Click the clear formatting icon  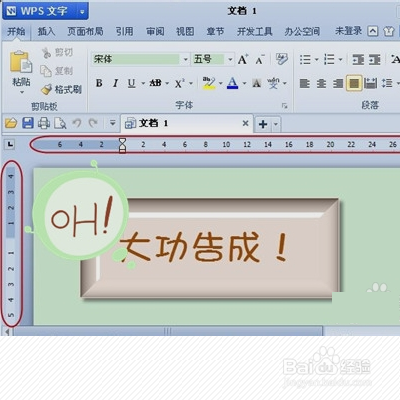[x=282, y=59]
